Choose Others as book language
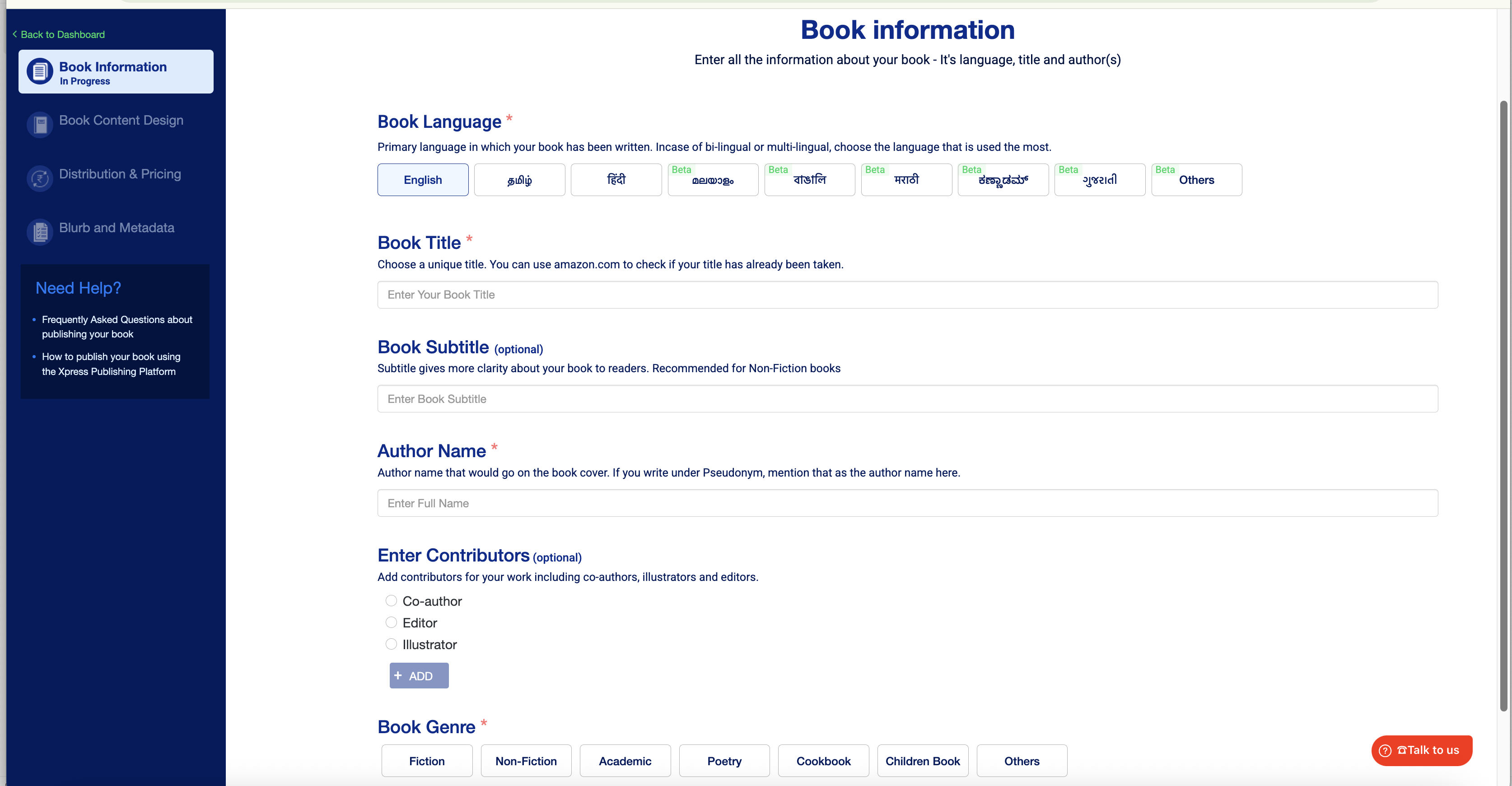The image size is (1512, 786). (x=1195, y=180)
